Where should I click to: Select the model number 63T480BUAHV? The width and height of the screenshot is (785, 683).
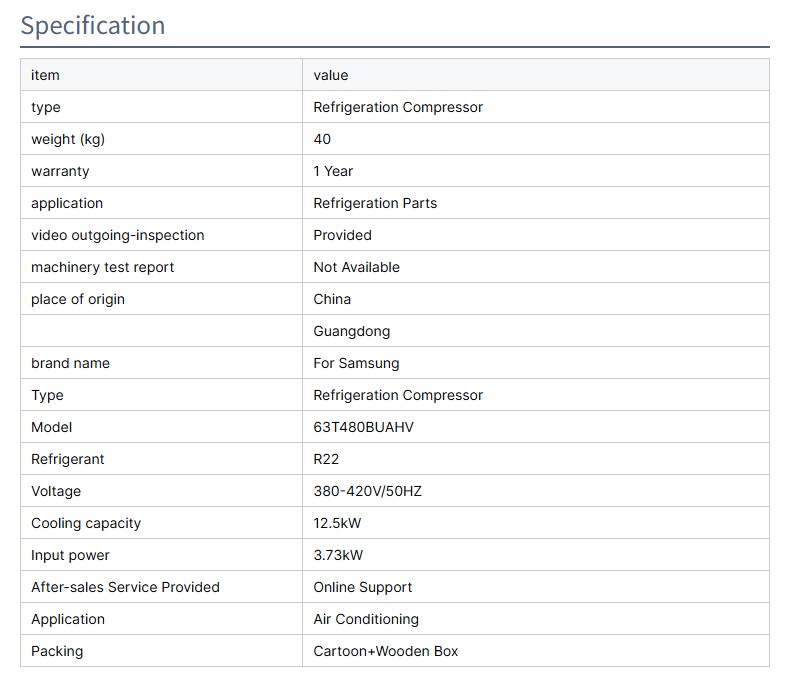point(363,427)
